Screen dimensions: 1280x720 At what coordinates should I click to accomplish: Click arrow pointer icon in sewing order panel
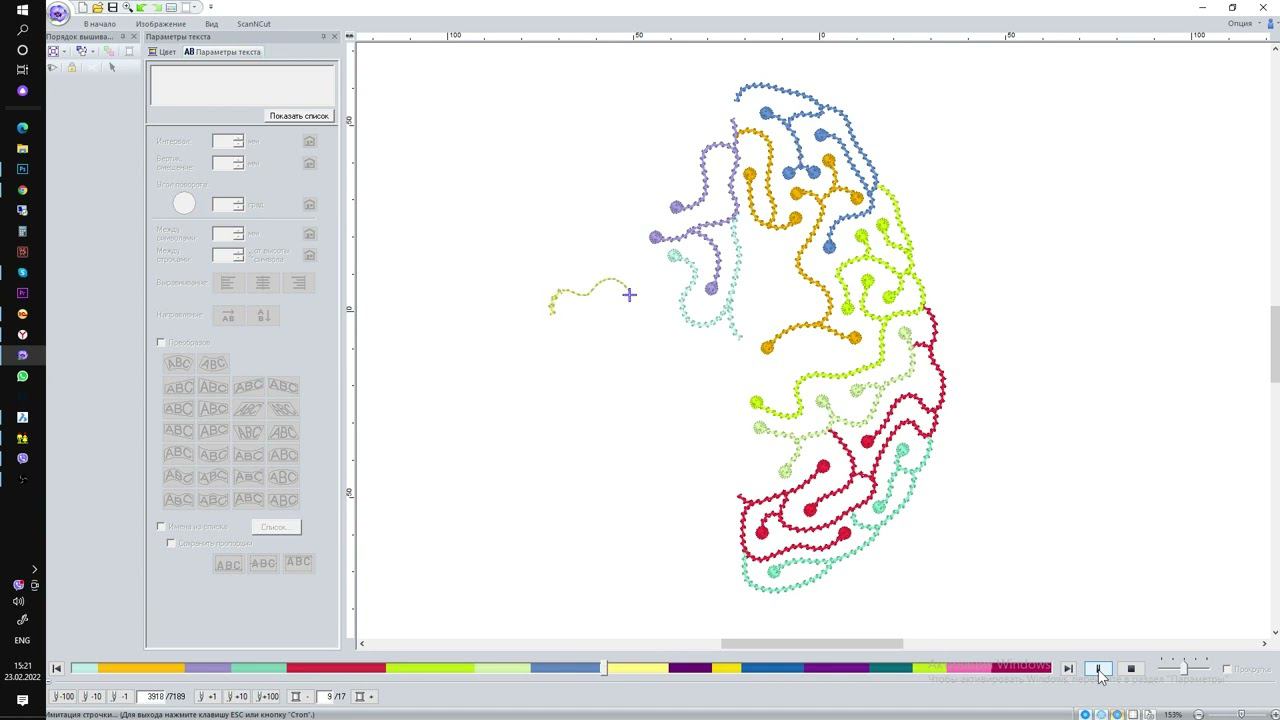[x=112, y=68]
